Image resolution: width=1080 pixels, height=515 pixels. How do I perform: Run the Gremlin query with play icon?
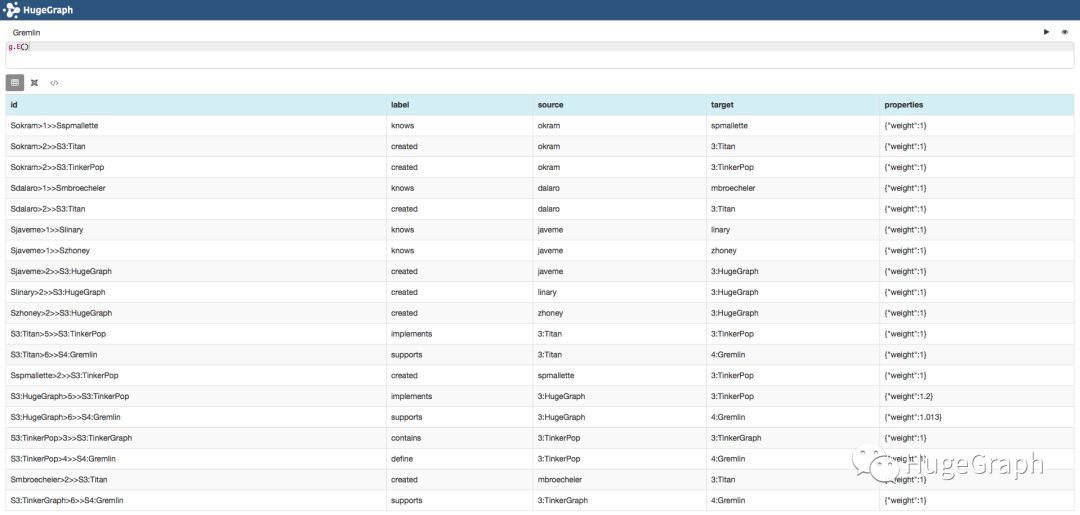pos(1046,32)
